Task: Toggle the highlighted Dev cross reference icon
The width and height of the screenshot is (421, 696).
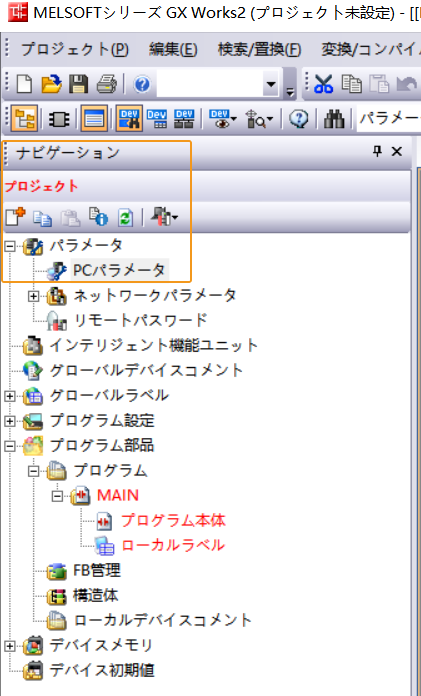Action: [129, 119]
